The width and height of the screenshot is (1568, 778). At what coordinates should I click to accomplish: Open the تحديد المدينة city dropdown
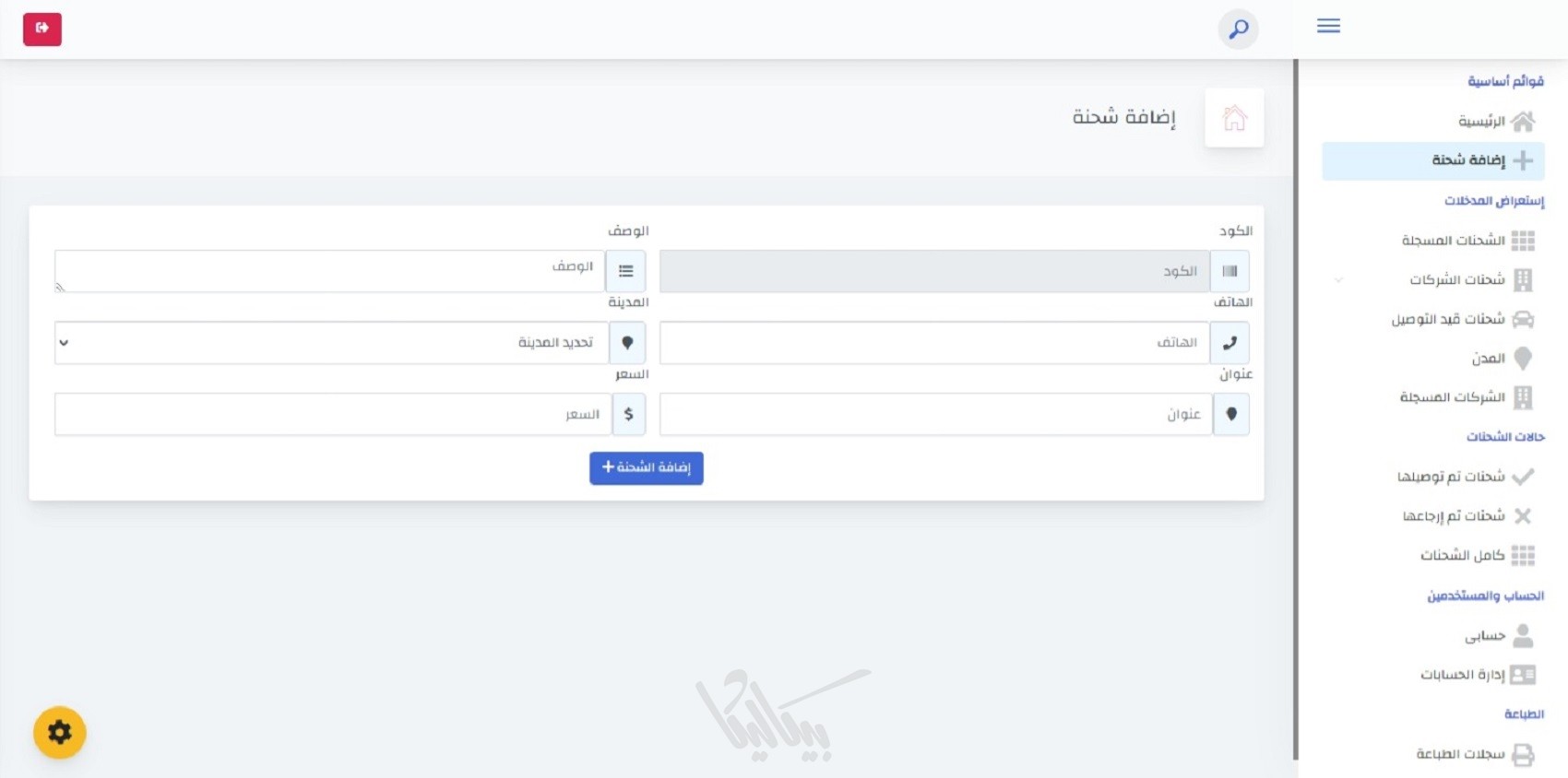[x=330, y=343]
